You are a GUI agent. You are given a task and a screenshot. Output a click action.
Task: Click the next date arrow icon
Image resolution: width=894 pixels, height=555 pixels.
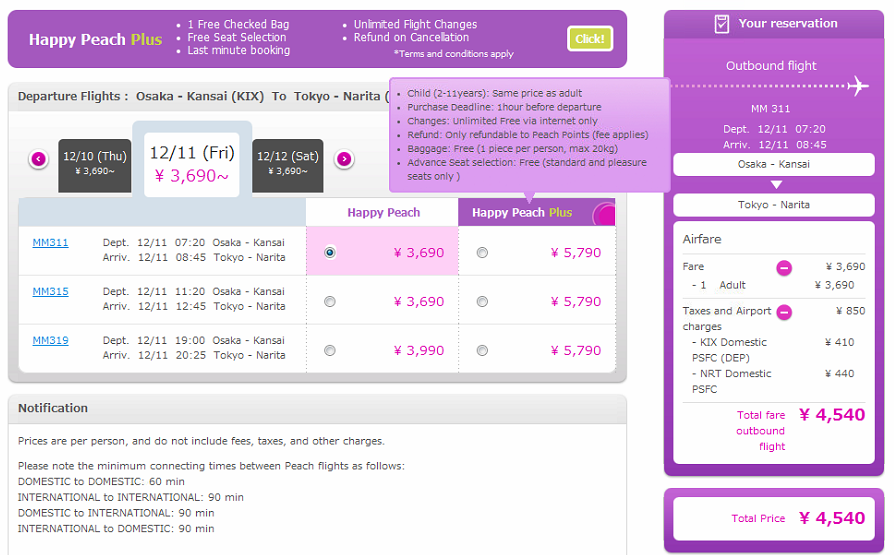pos(343,158)
